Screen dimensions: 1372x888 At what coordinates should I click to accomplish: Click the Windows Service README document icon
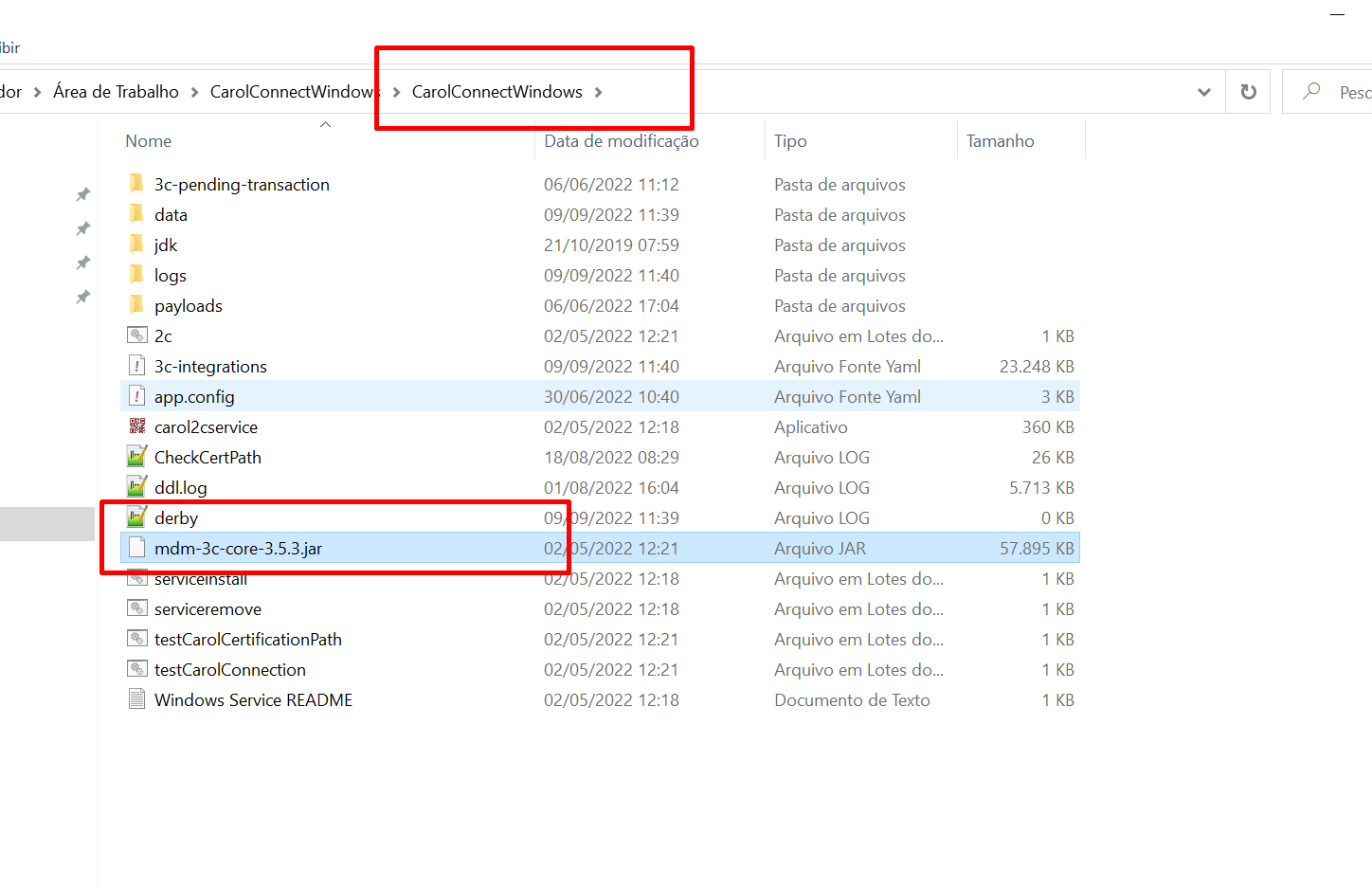point(137,698)
